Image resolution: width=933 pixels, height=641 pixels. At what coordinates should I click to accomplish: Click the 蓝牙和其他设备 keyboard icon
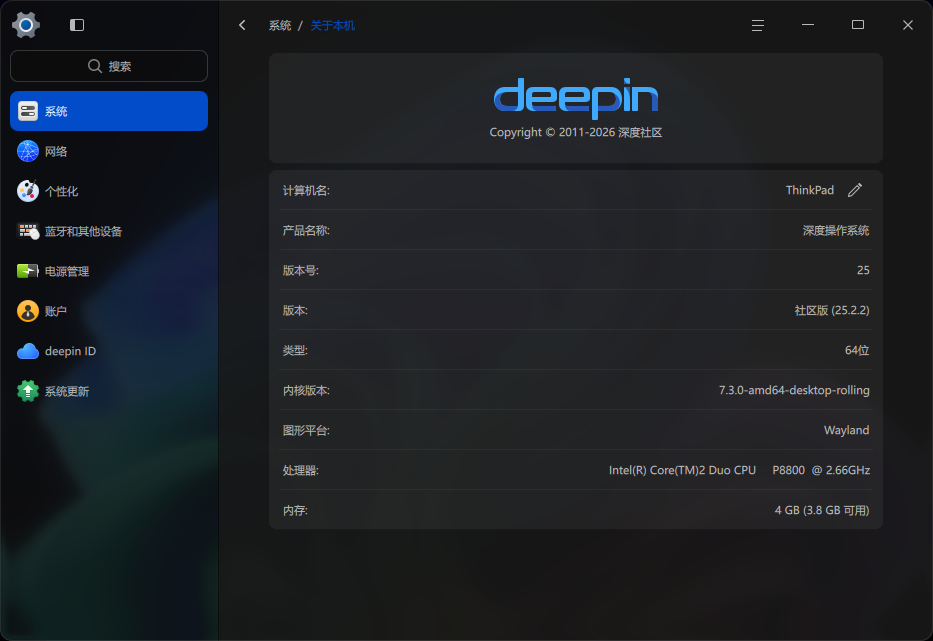pos(28,231)
